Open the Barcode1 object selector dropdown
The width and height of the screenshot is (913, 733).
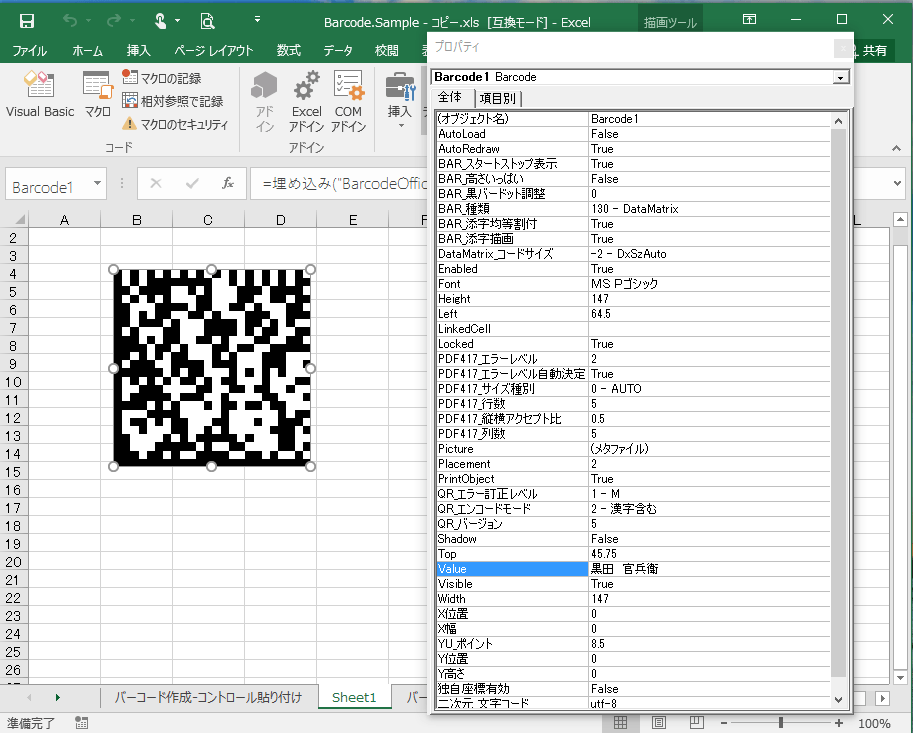click(841, 77)
